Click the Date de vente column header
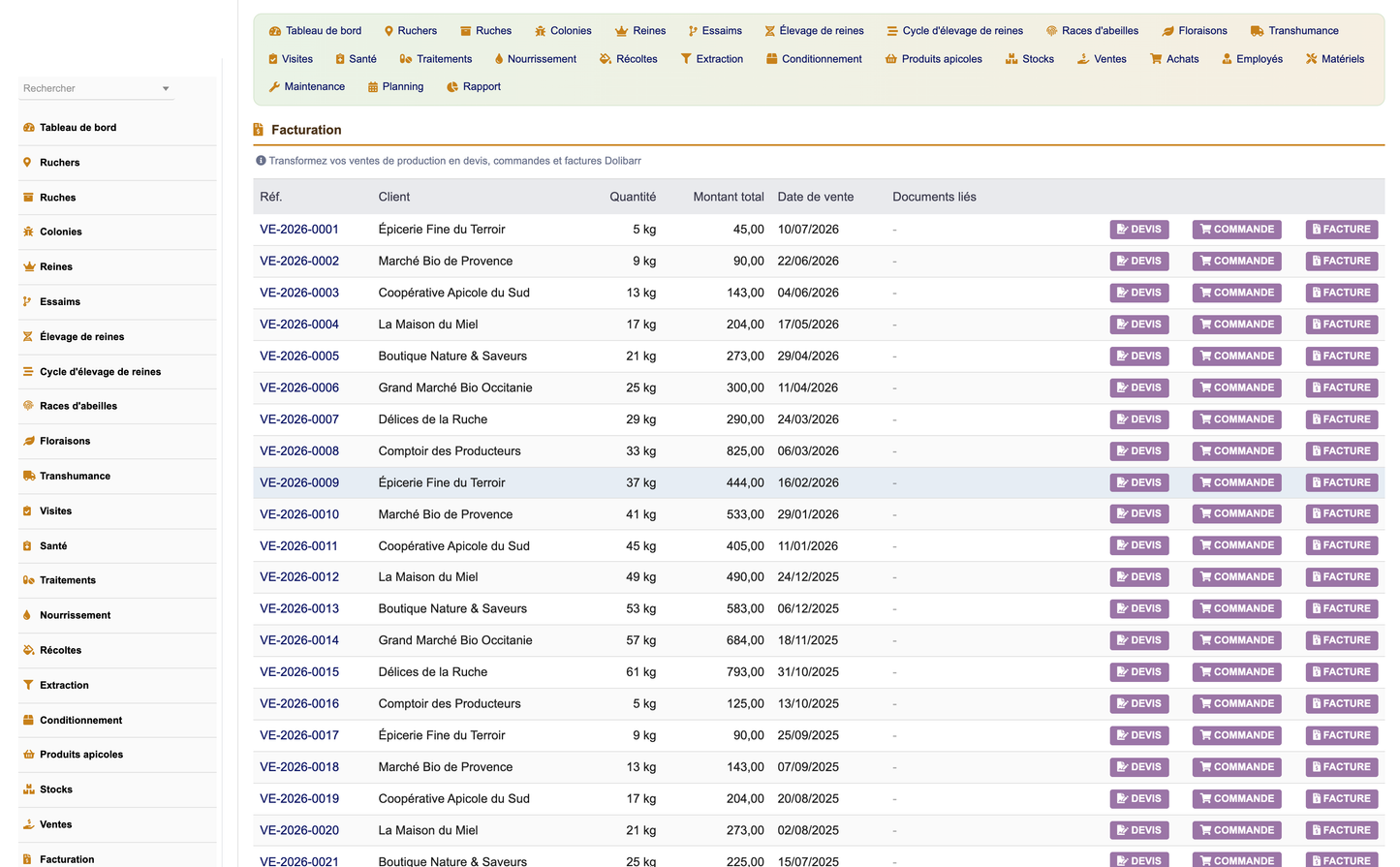This screenshot has height=867, width=1400. click(x=816, y=197)
